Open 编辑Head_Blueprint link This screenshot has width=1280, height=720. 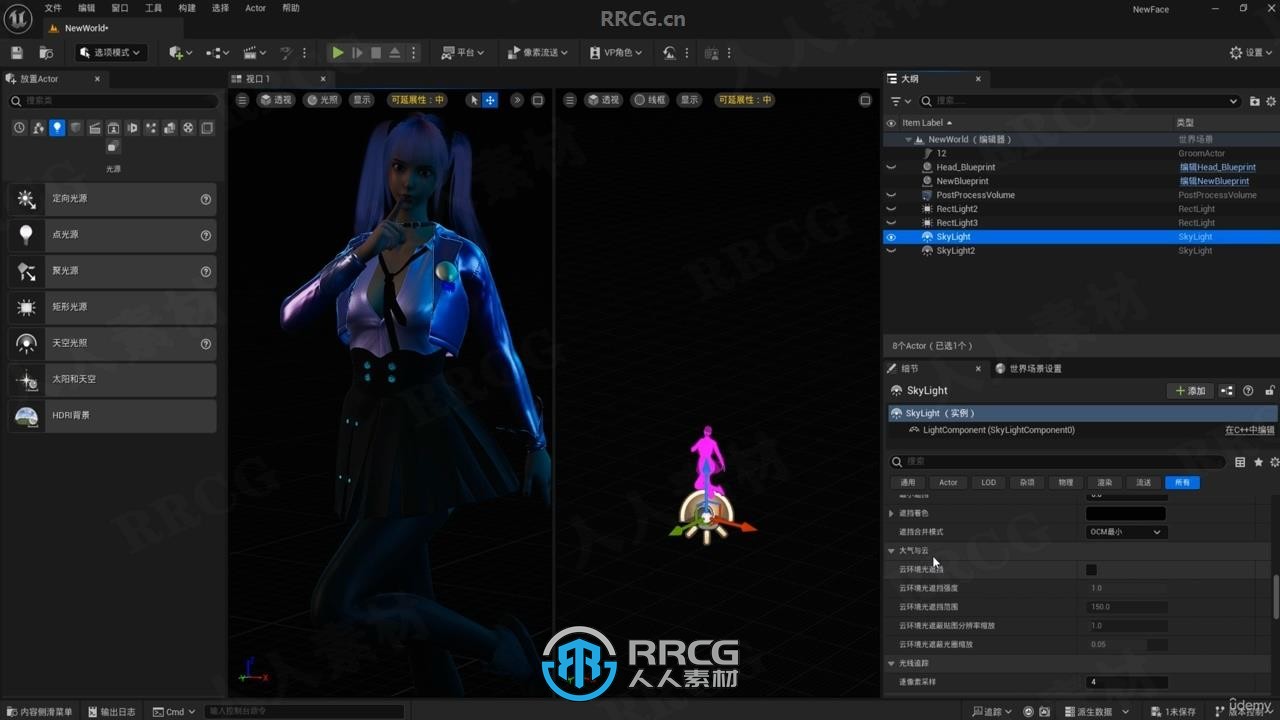tap(1217, 167)
